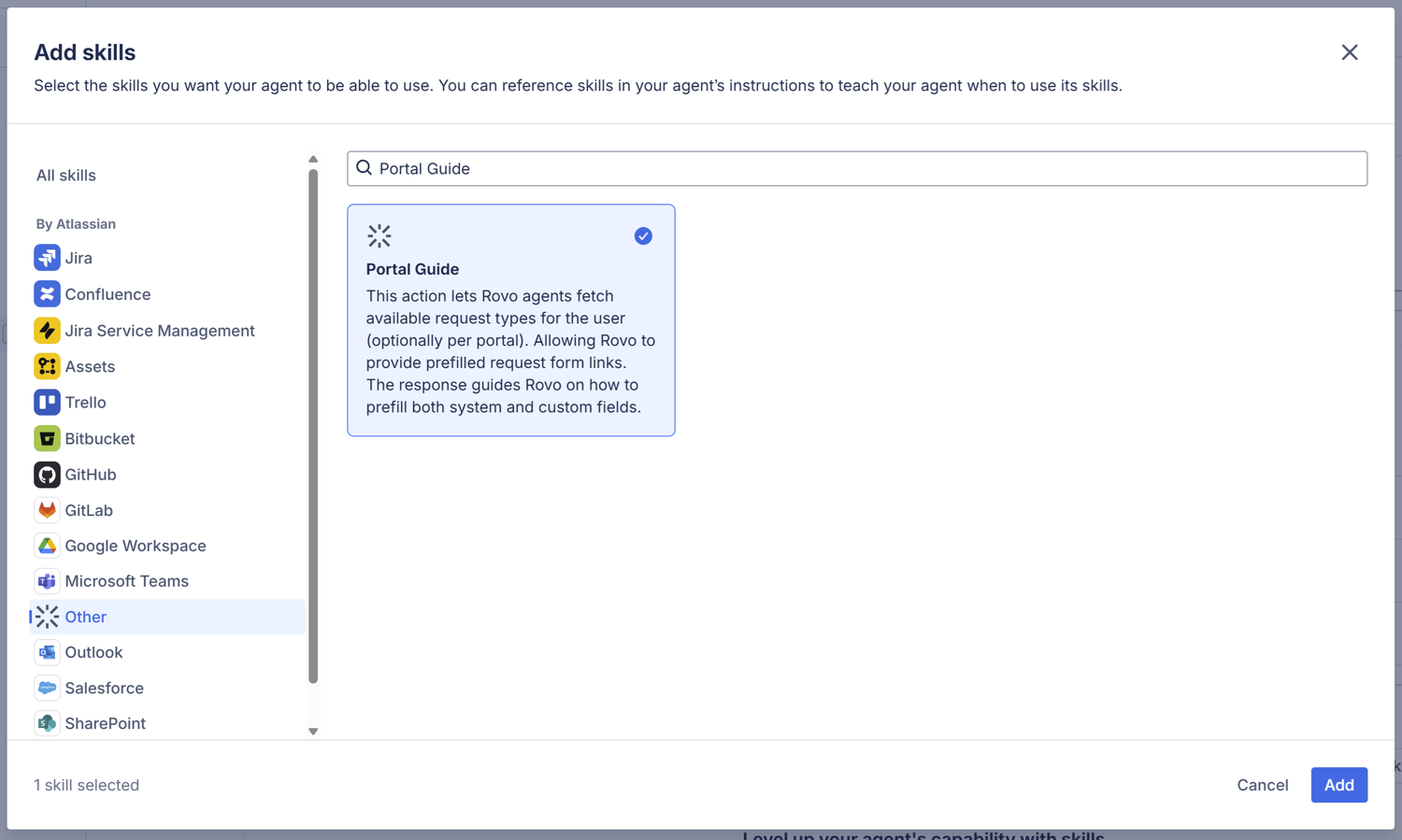Switch to Trello skills category

pos(85,403)
